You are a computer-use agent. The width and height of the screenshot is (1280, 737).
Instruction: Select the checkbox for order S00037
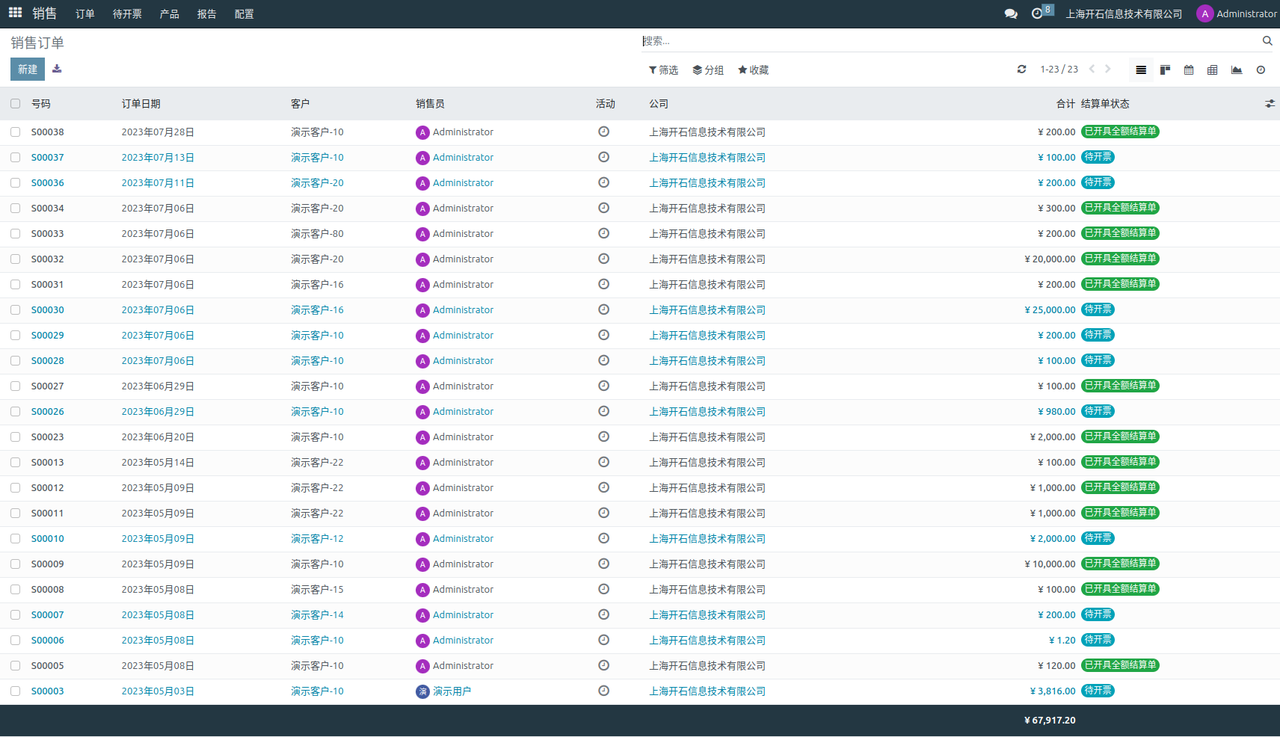tap(15, 158)
